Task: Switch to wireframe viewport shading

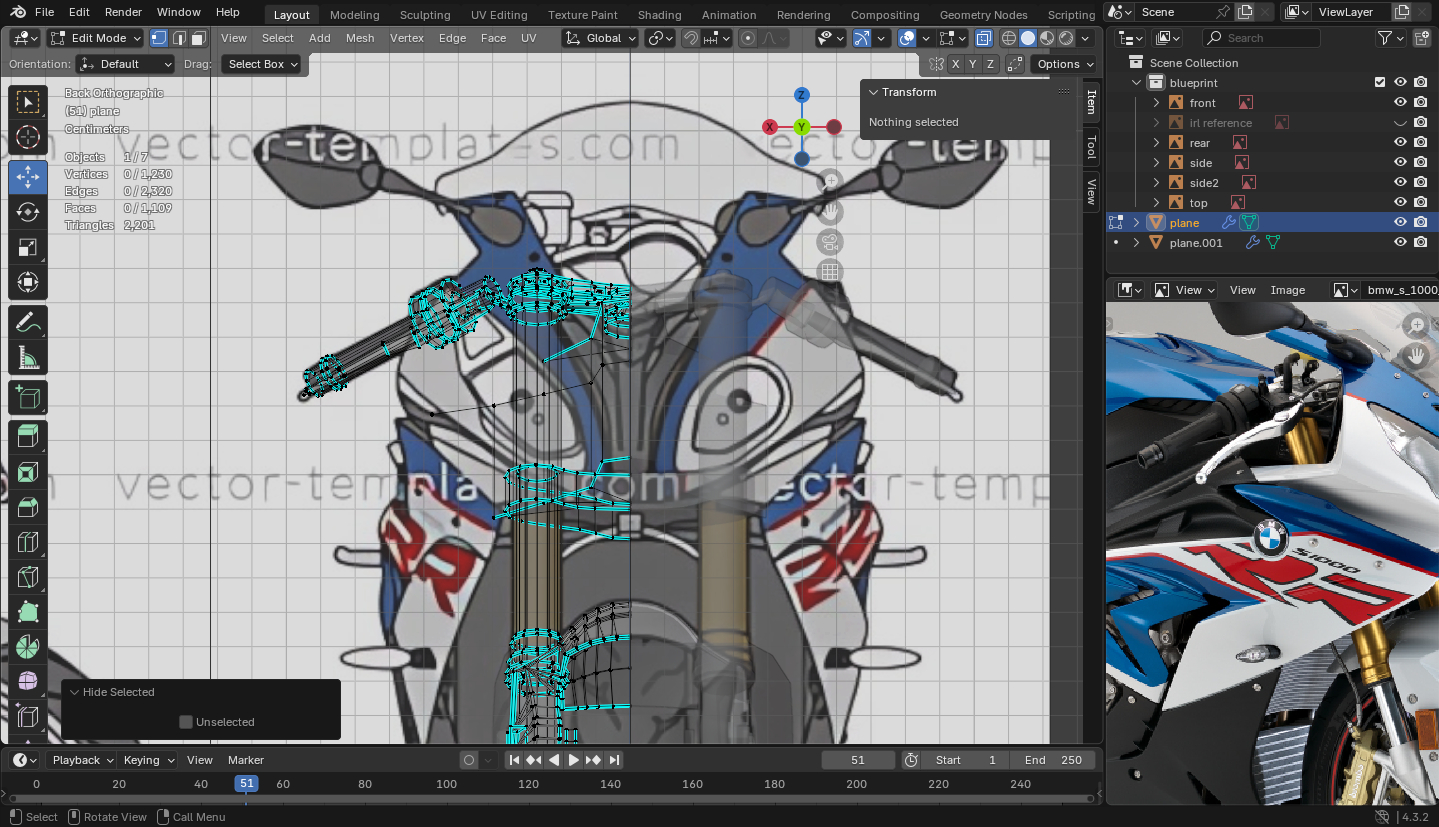Action: tap(1008, 38)
